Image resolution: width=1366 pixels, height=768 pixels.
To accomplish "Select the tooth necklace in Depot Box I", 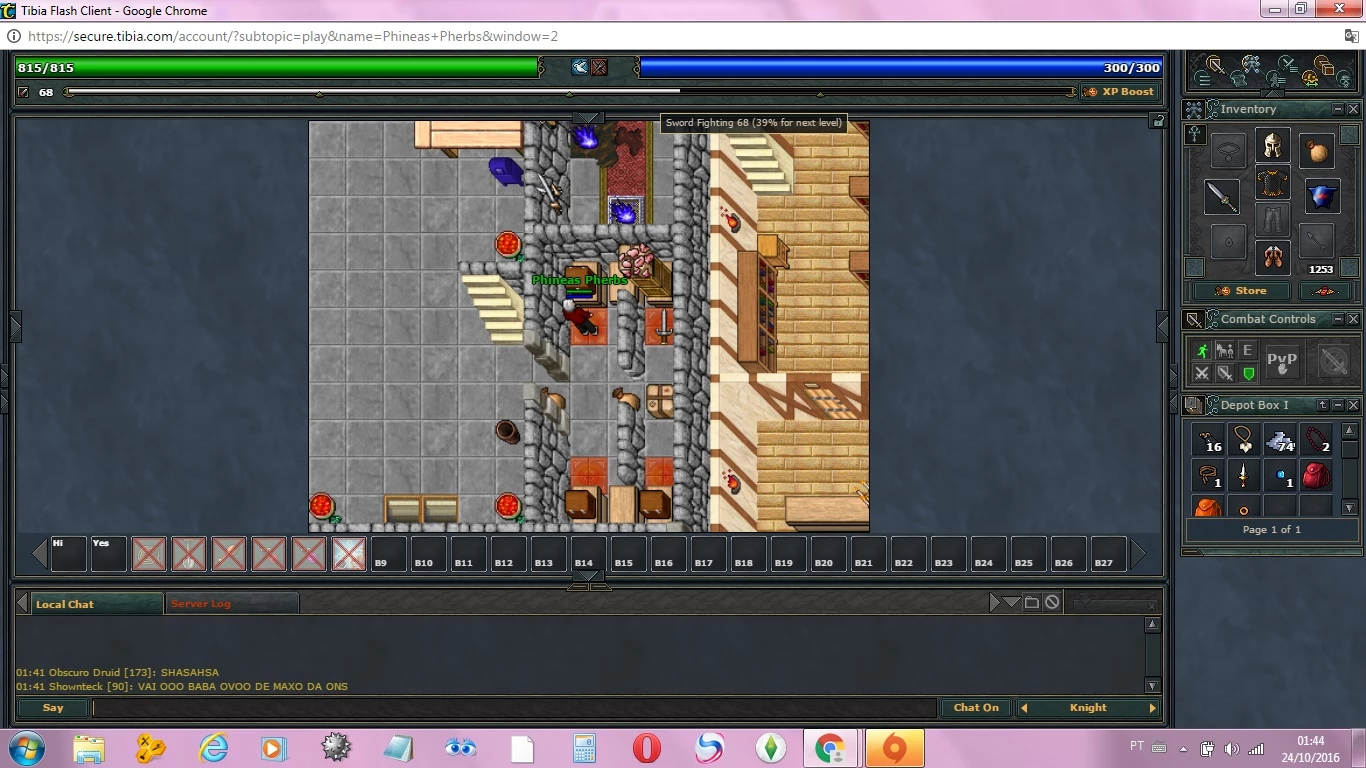I will click(1244, 439).
